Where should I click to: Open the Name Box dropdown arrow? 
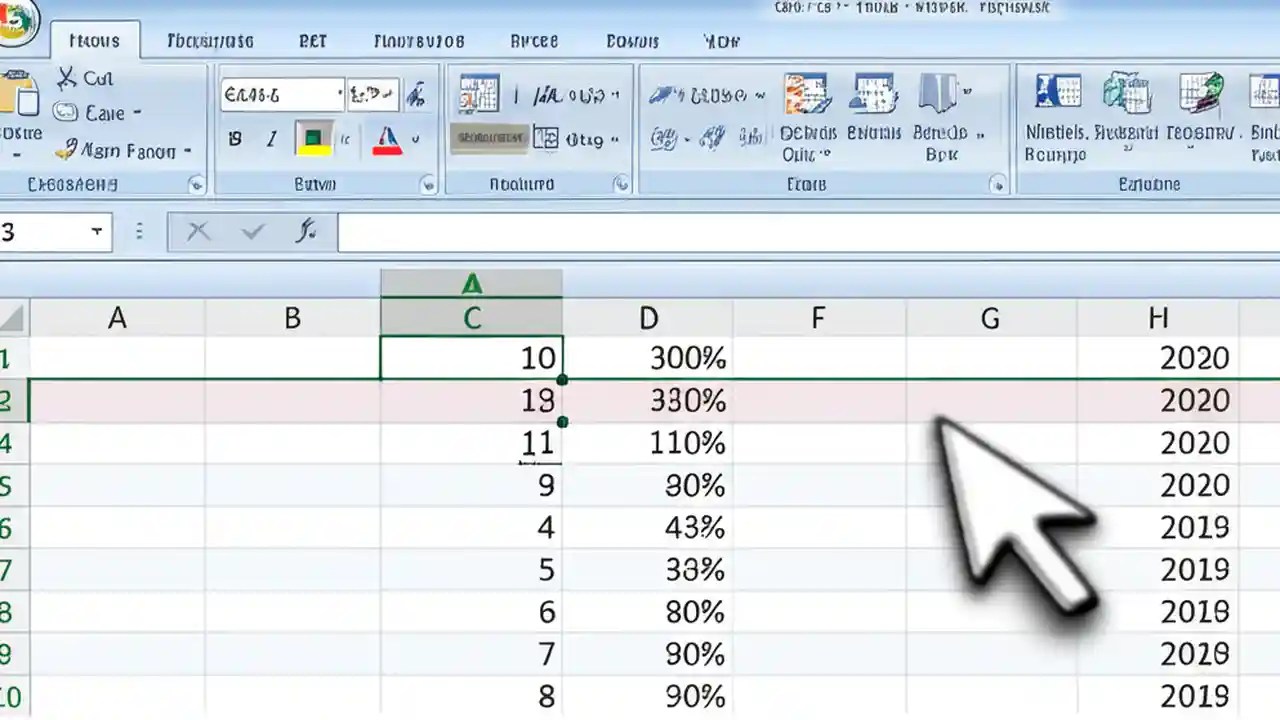[97, 231]
